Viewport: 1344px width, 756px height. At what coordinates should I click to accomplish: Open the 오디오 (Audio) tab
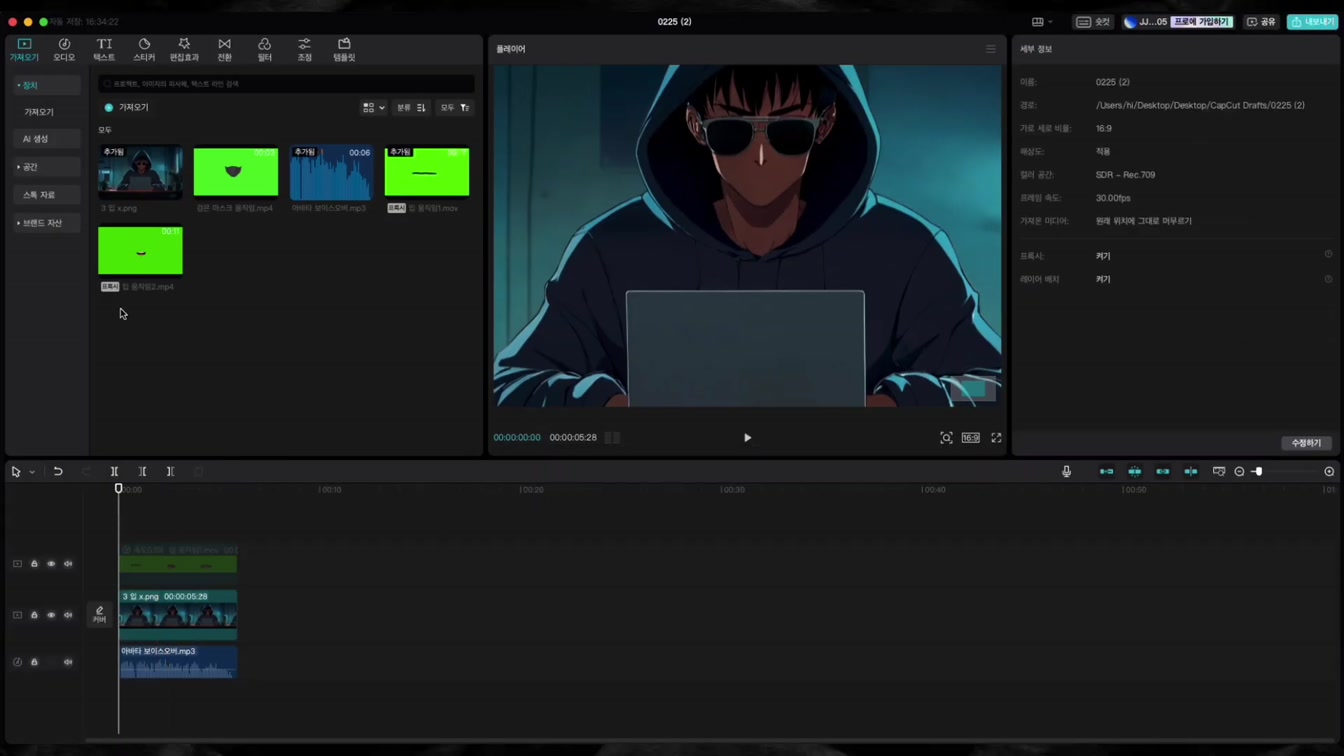(64, 49)
